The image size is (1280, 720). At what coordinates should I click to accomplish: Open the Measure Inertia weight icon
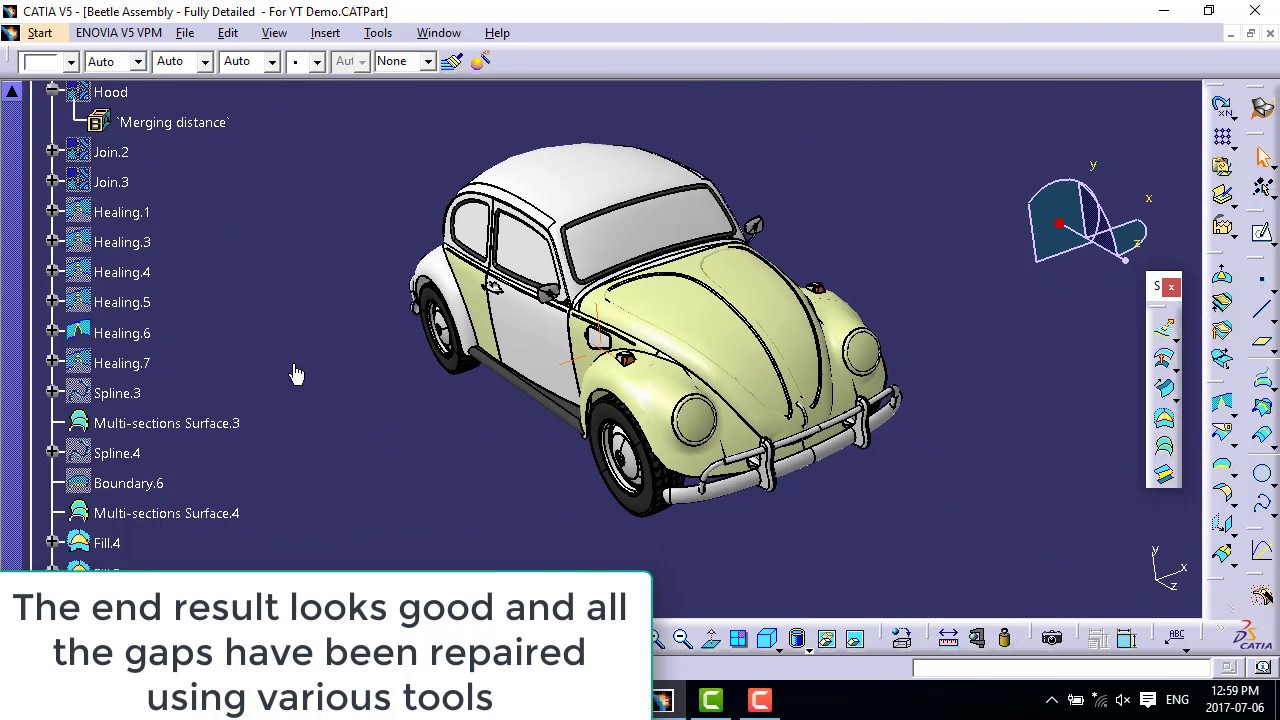(1004, 639)
